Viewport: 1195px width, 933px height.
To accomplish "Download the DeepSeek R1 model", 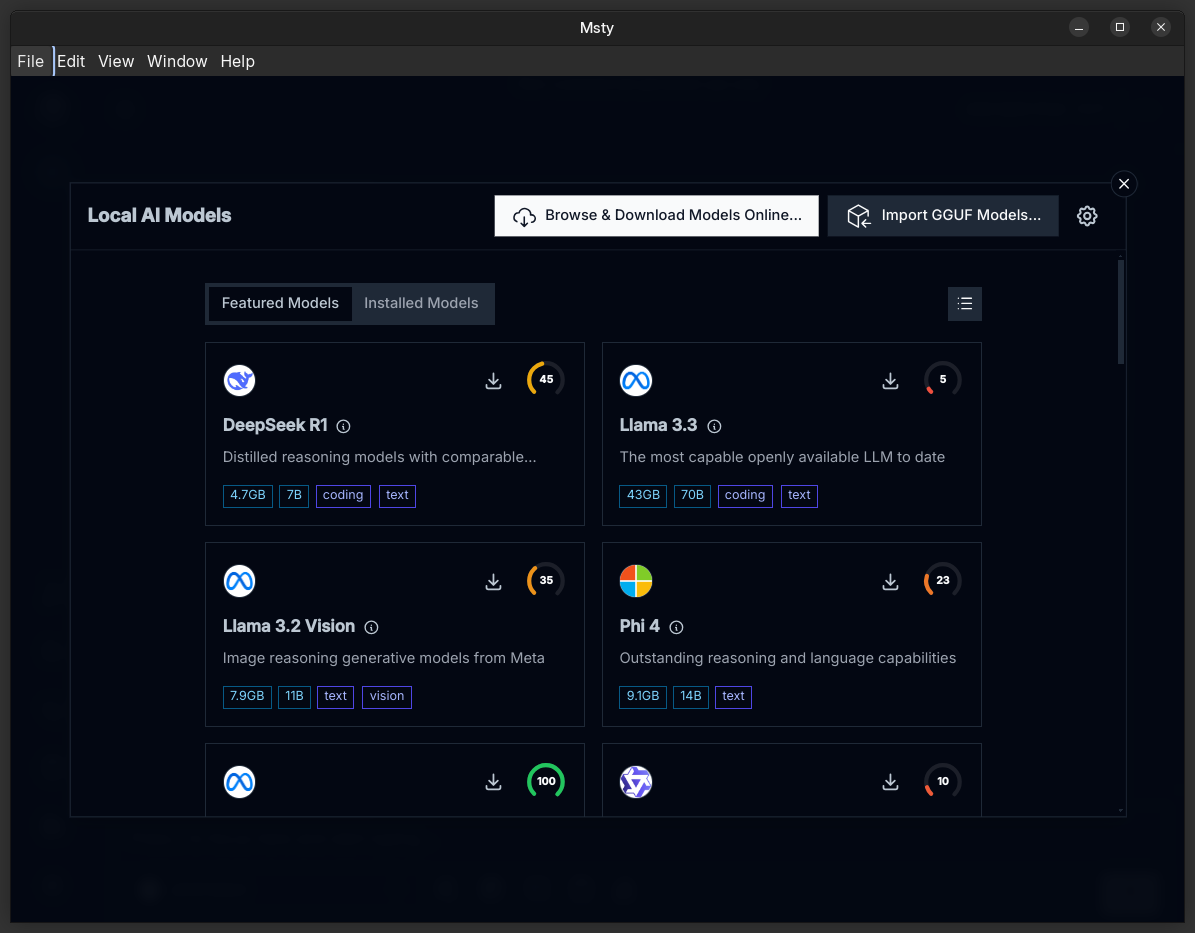I will click(x=493, y=381).
